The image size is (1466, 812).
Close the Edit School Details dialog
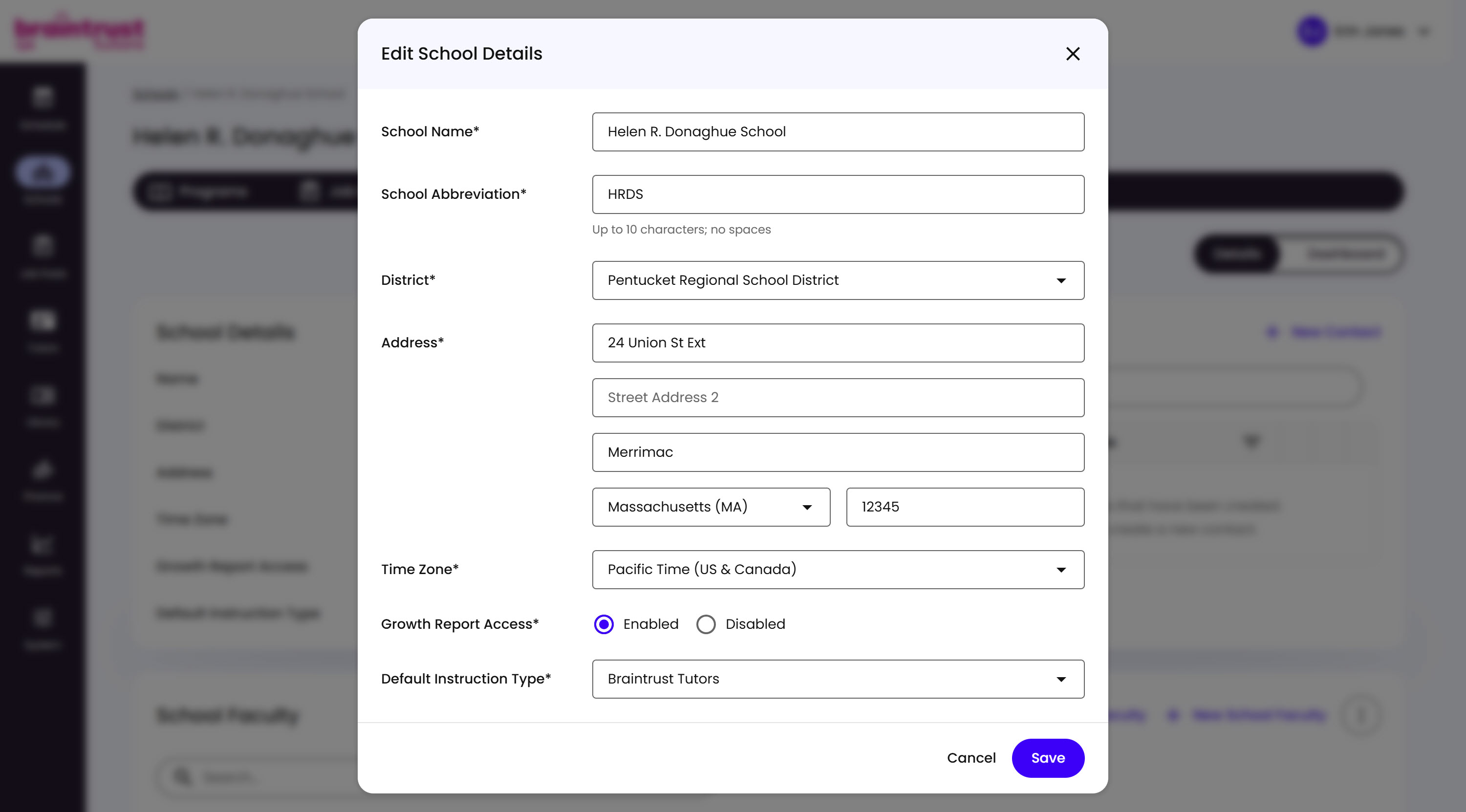1073,53
